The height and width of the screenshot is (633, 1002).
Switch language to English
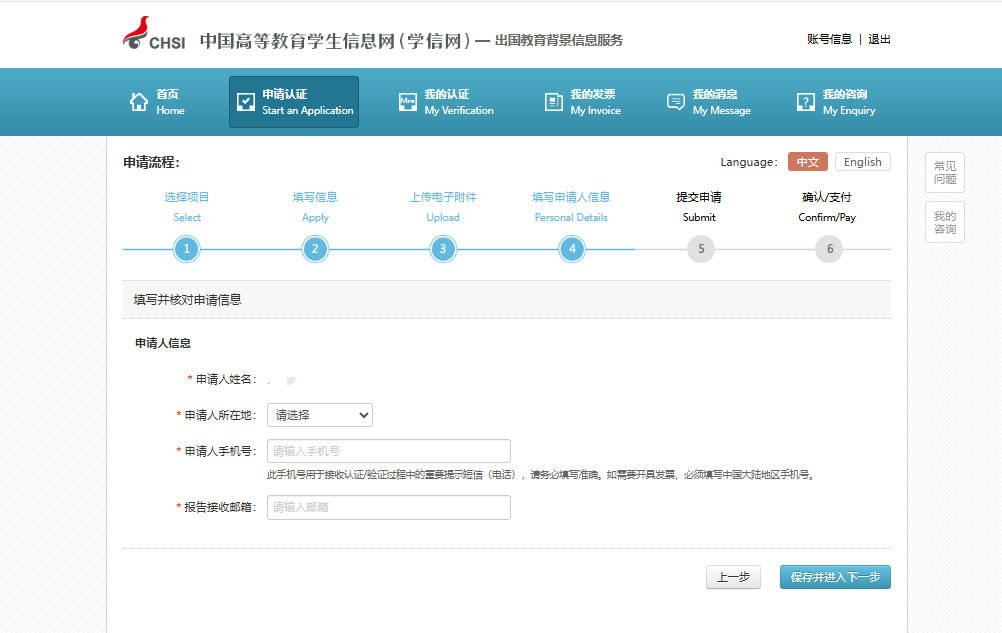862,162
